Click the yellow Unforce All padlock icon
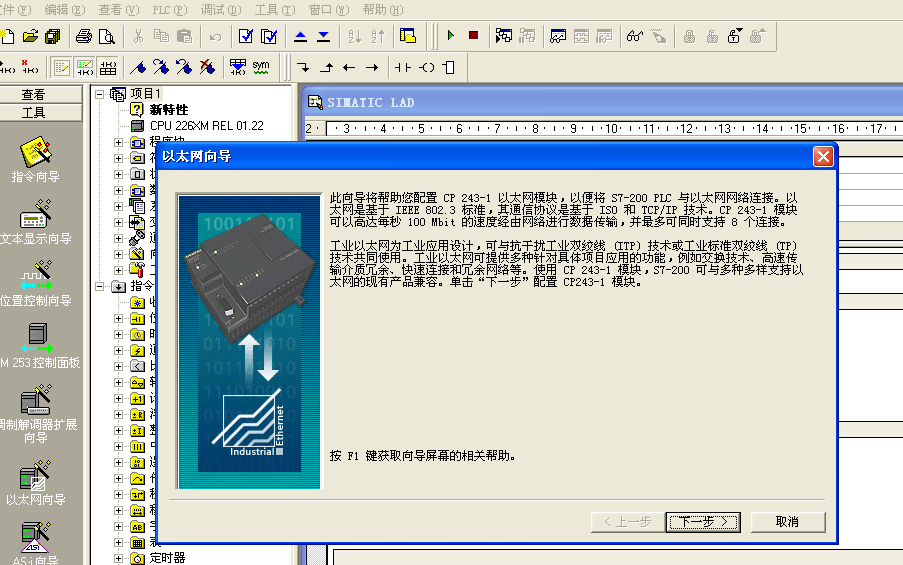 pos(734,36)
